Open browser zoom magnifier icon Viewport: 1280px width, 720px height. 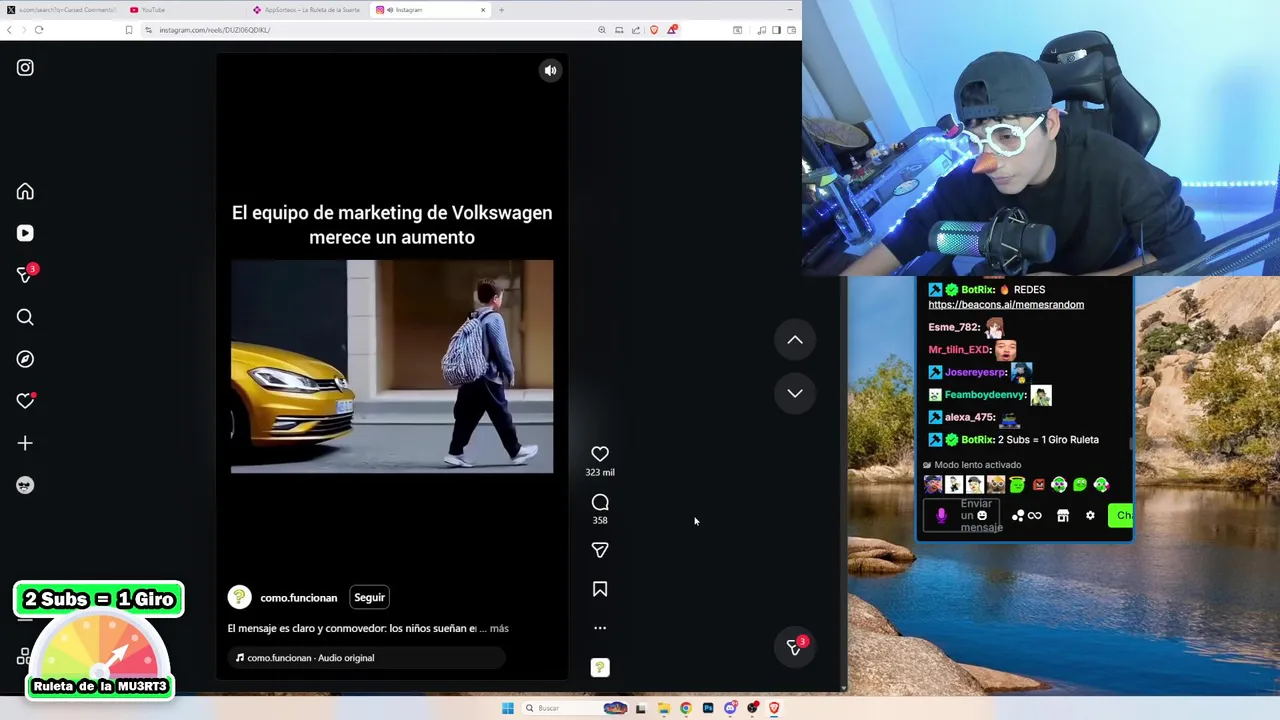[x=602, y=30]
